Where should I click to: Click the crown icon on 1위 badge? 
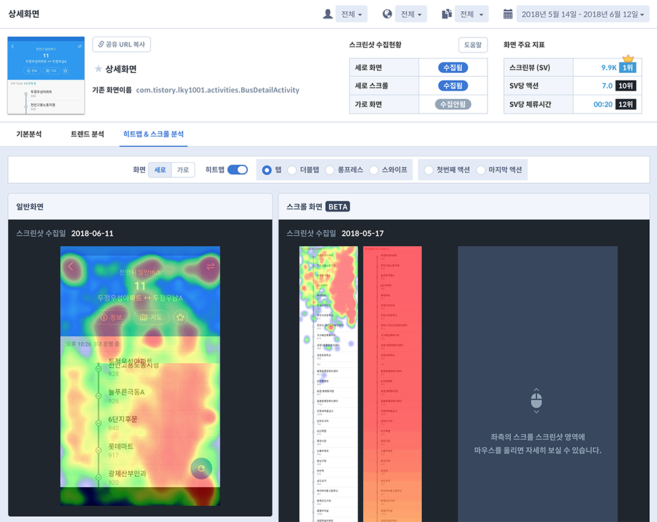(628, 60)
